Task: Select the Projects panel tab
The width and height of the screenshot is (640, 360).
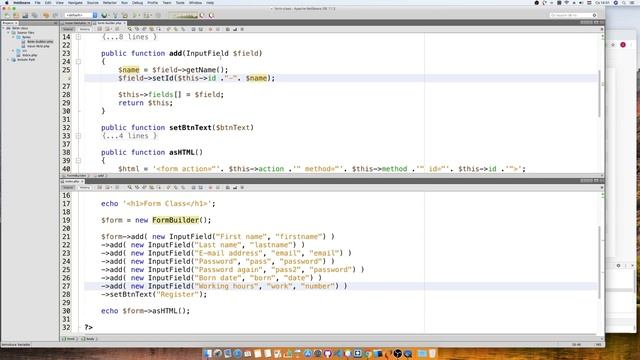Action: tap(10, 23)
